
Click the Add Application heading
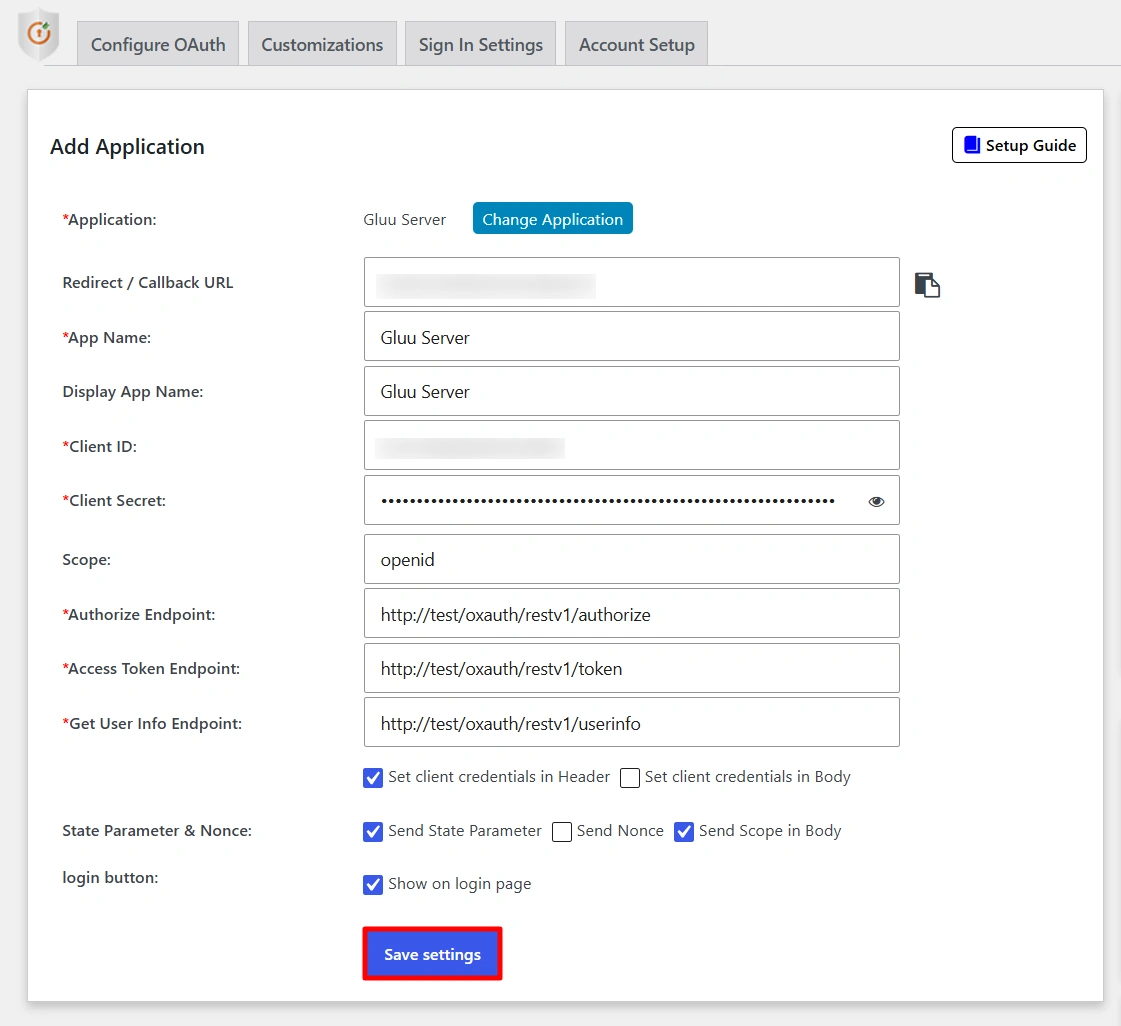127,147
